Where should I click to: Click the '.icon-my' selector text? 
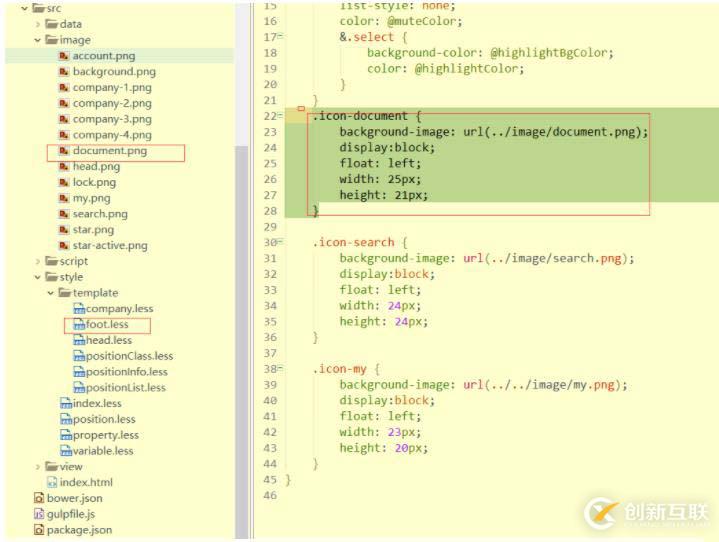point(340,369)
